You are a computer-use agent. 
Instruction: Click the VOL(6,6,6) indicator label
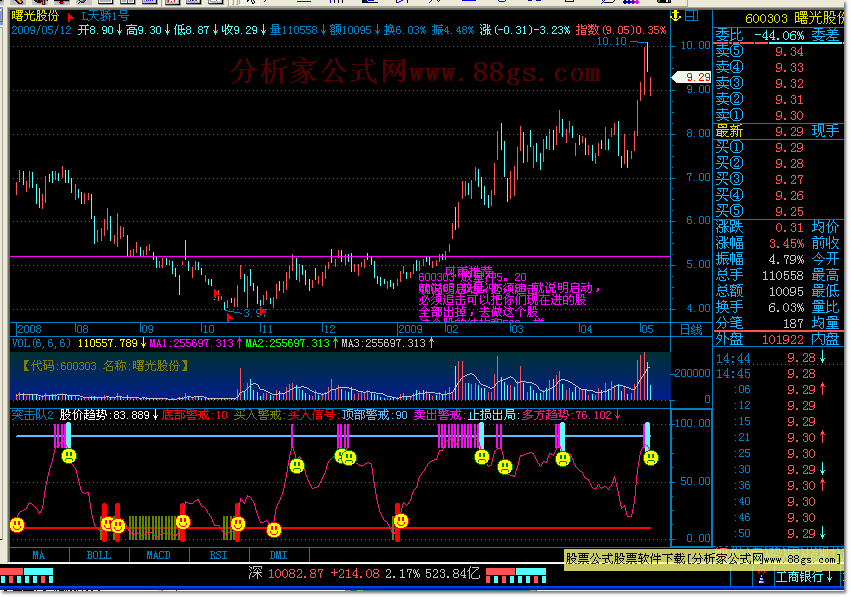[x=42, y=343]
